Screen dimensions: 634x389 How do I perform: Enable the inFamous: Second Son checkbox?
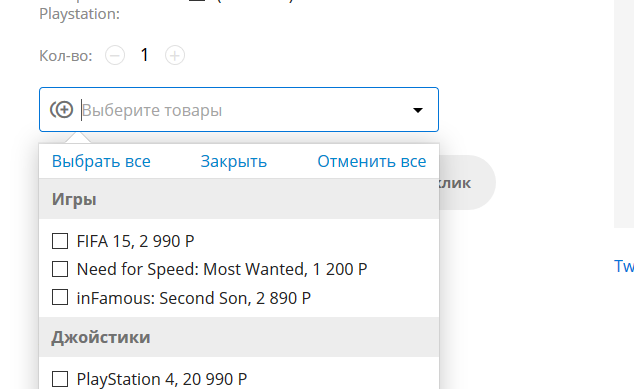(x=60, y=297)
